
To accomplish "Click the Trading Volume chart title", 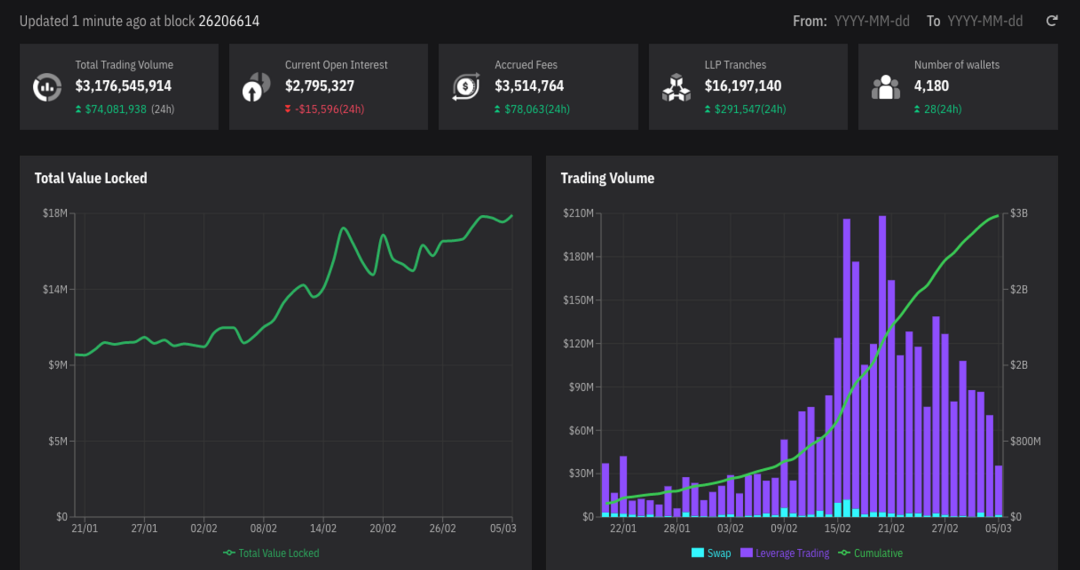I will pyautogui.click(x=607, y=178).
